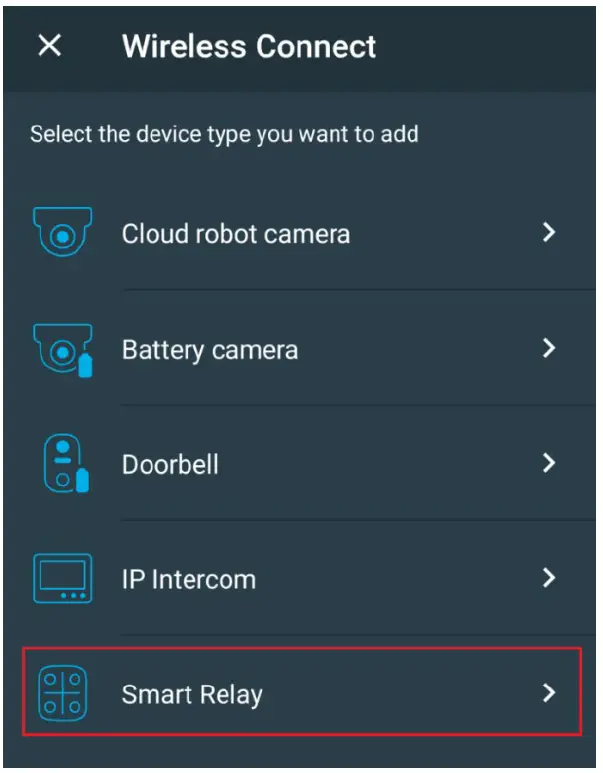This screenshot has width=603, height=773.
Task: Close the Wireless Connect screen with X
Action: (50, 46)
